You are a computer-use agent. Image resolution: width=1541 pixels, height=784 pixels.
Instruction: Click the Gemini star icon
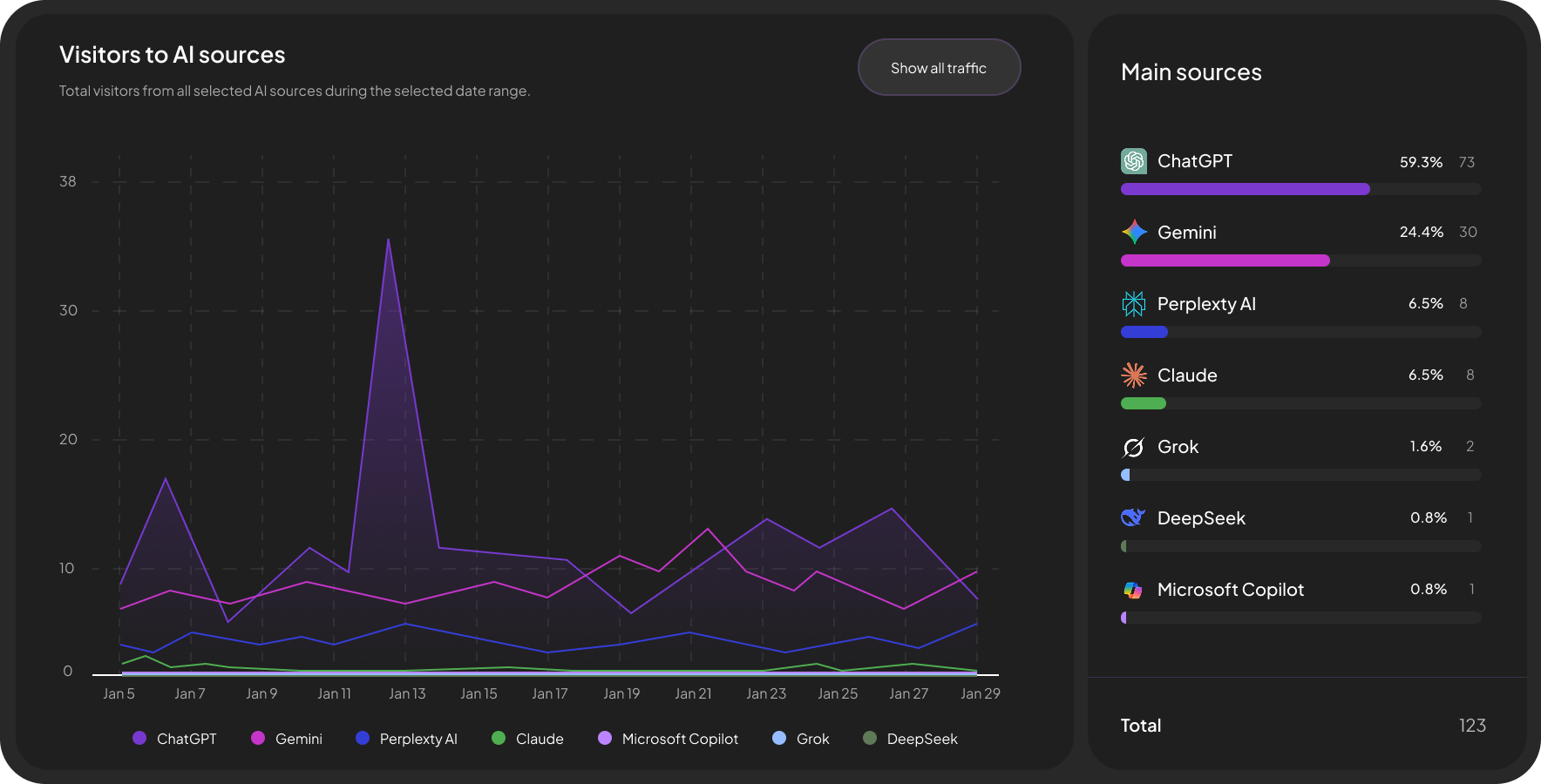click(x=1133, y=233)
